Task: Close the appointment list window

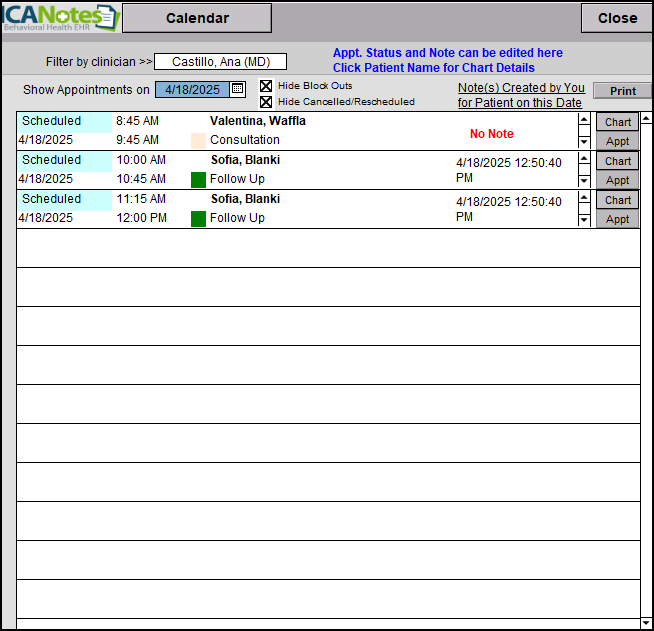Action: point(617,18)
